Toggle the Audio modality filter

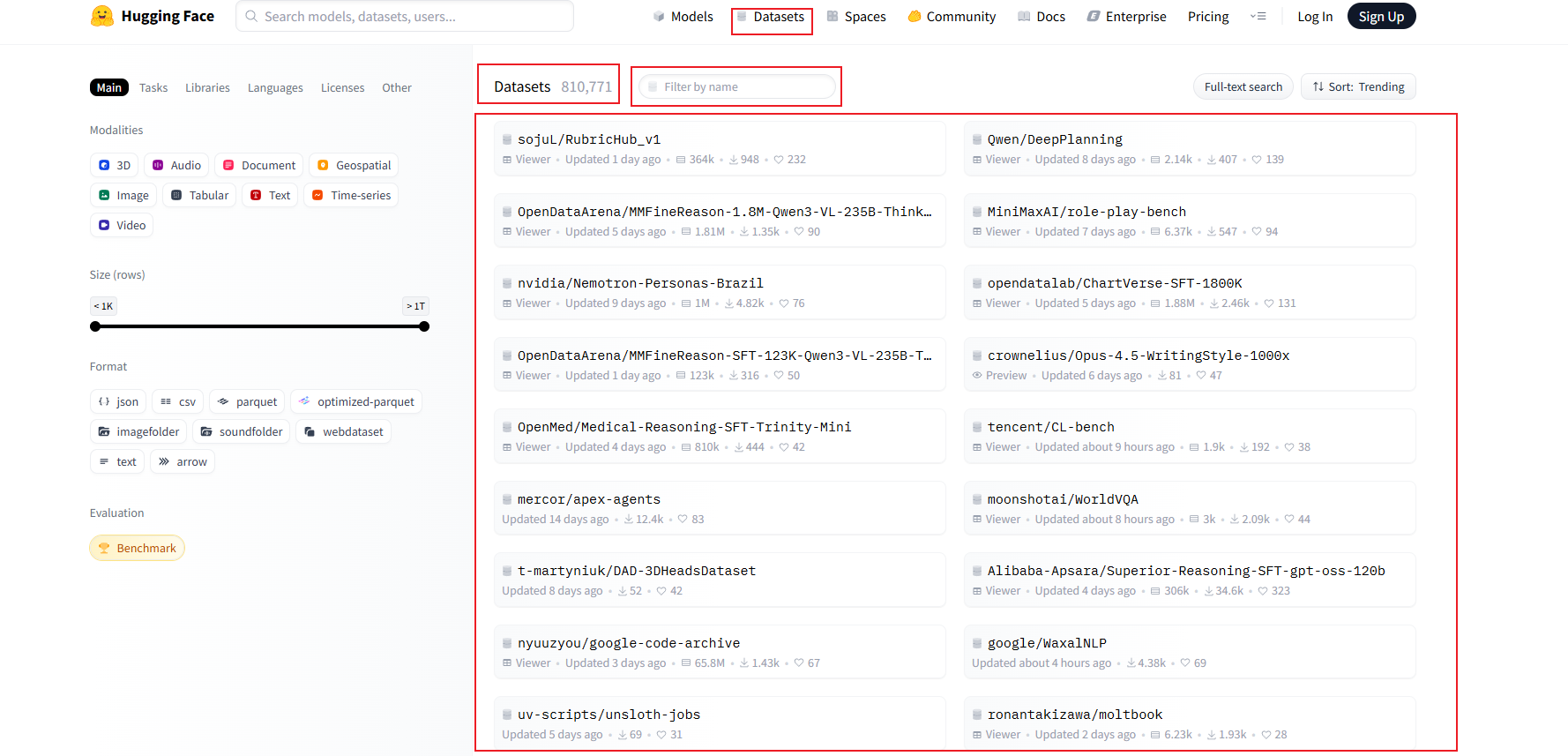click(176, 165)
